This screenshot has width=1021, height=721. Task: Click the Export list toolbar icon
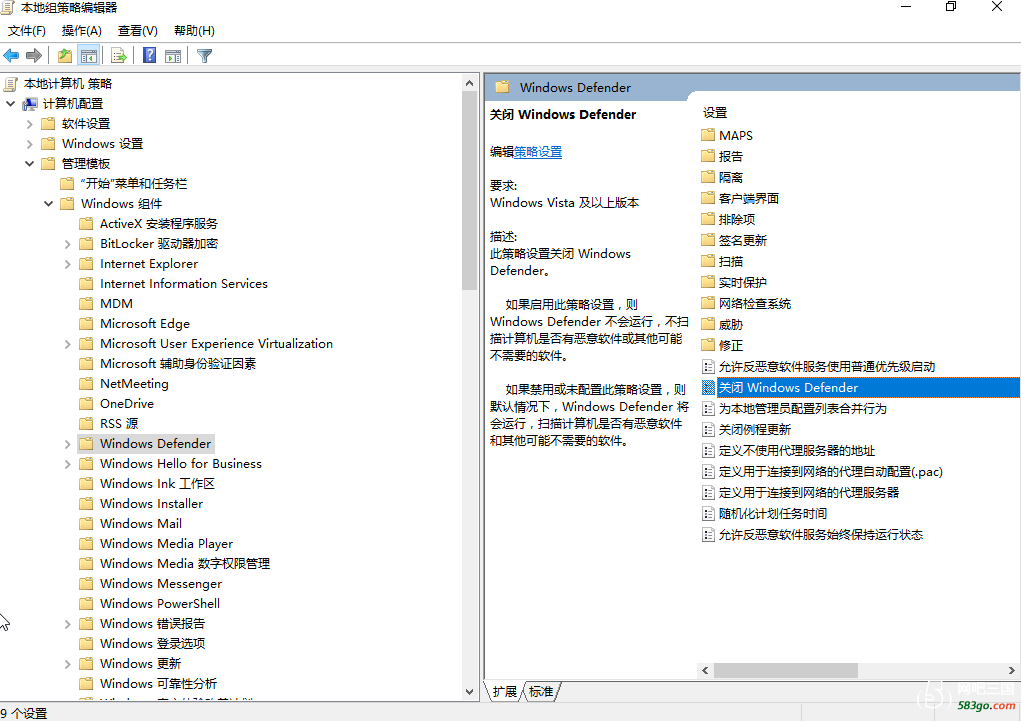tap(119, 56)
